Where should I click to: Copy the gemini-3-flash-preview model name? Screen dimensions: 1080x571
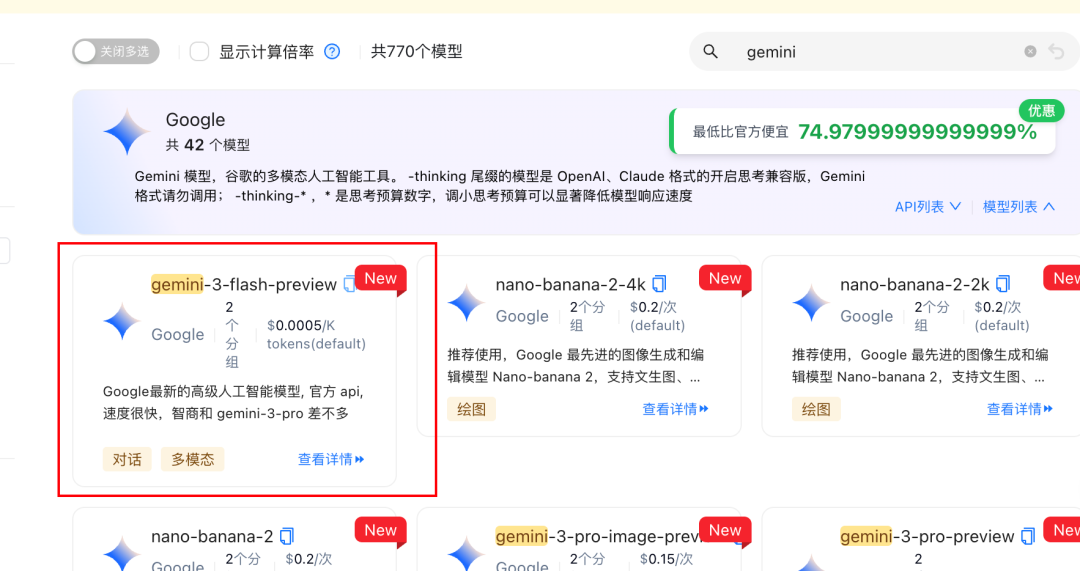(x=349, y=284)
